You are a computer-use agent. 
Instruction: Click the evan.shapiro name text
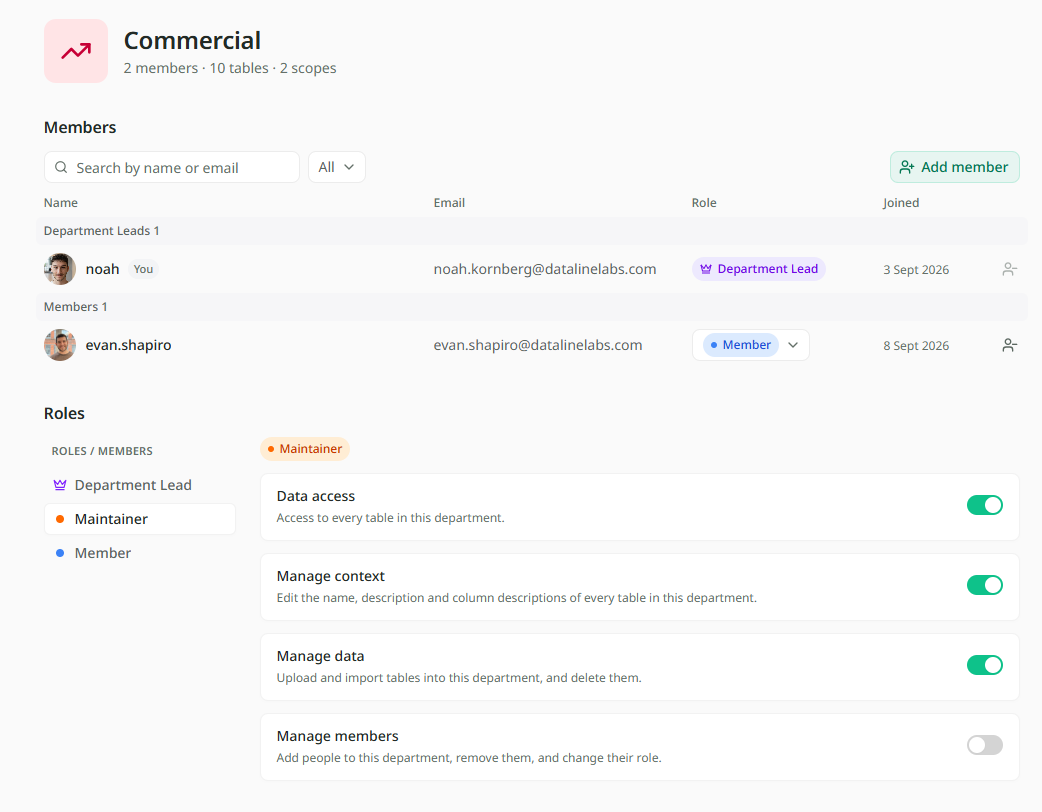point(128,345)
